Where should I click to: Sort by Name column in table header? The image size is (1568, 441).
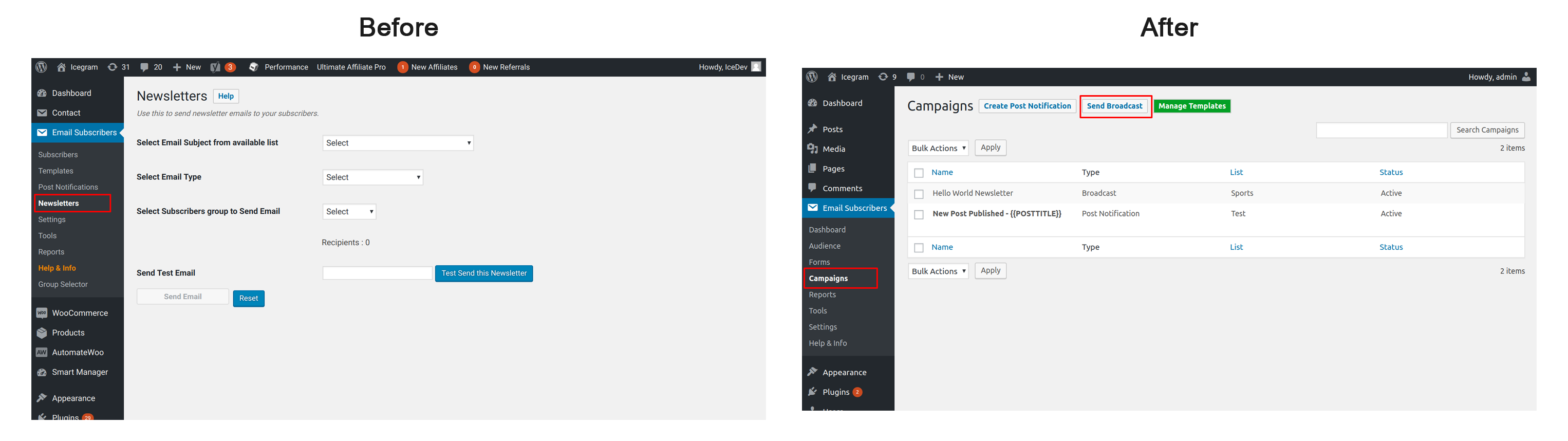942,172
